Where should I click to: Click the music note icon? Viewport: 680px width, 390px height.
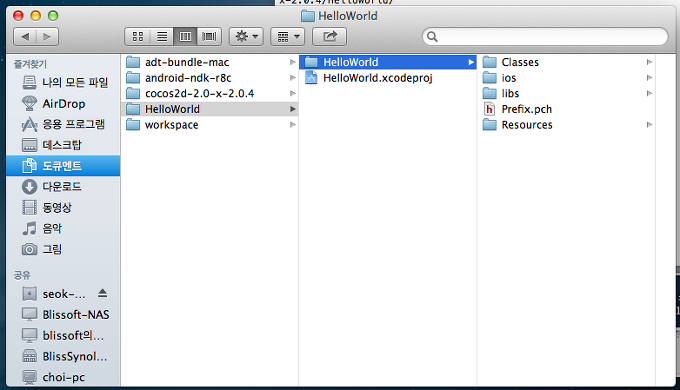pyautogui.click(x=29, y=228)
